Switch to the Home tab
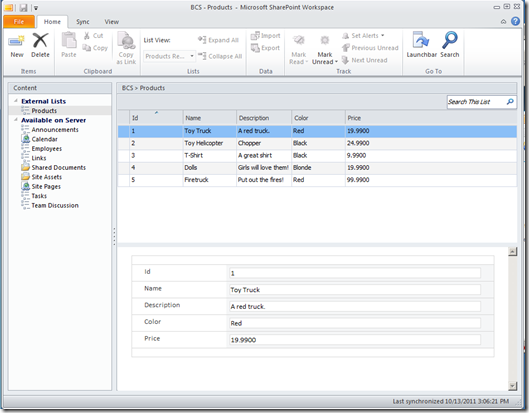This screenshot has width=529, height=413. pos(52,22)
